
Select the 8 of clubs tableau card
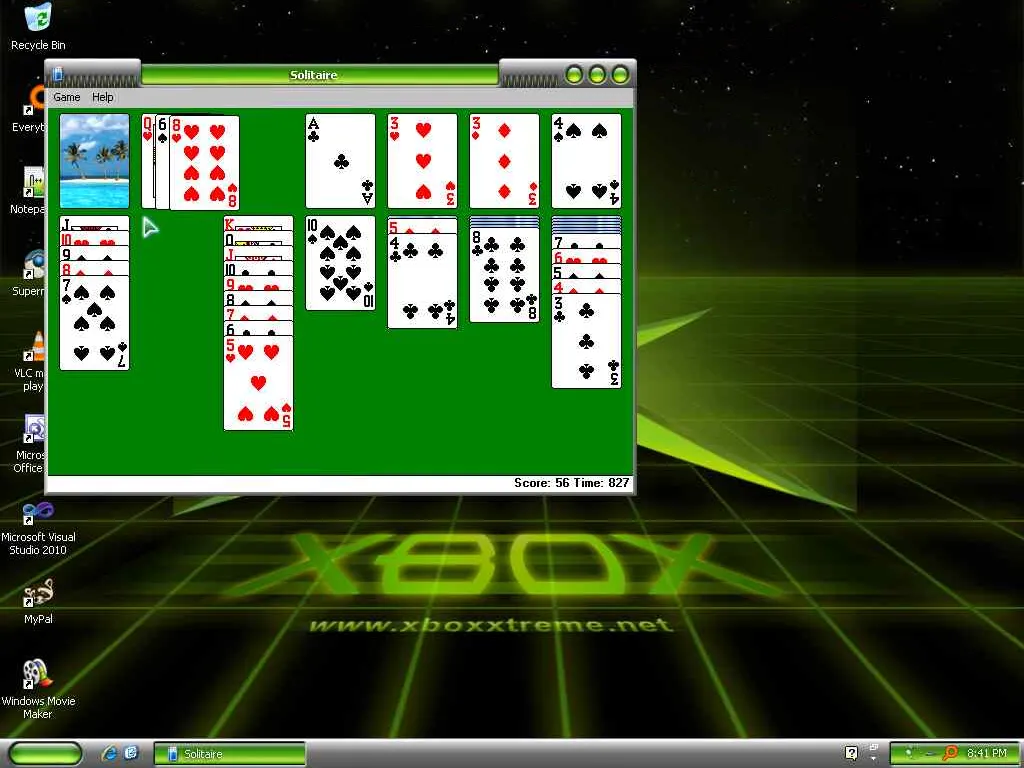[504, 275]
